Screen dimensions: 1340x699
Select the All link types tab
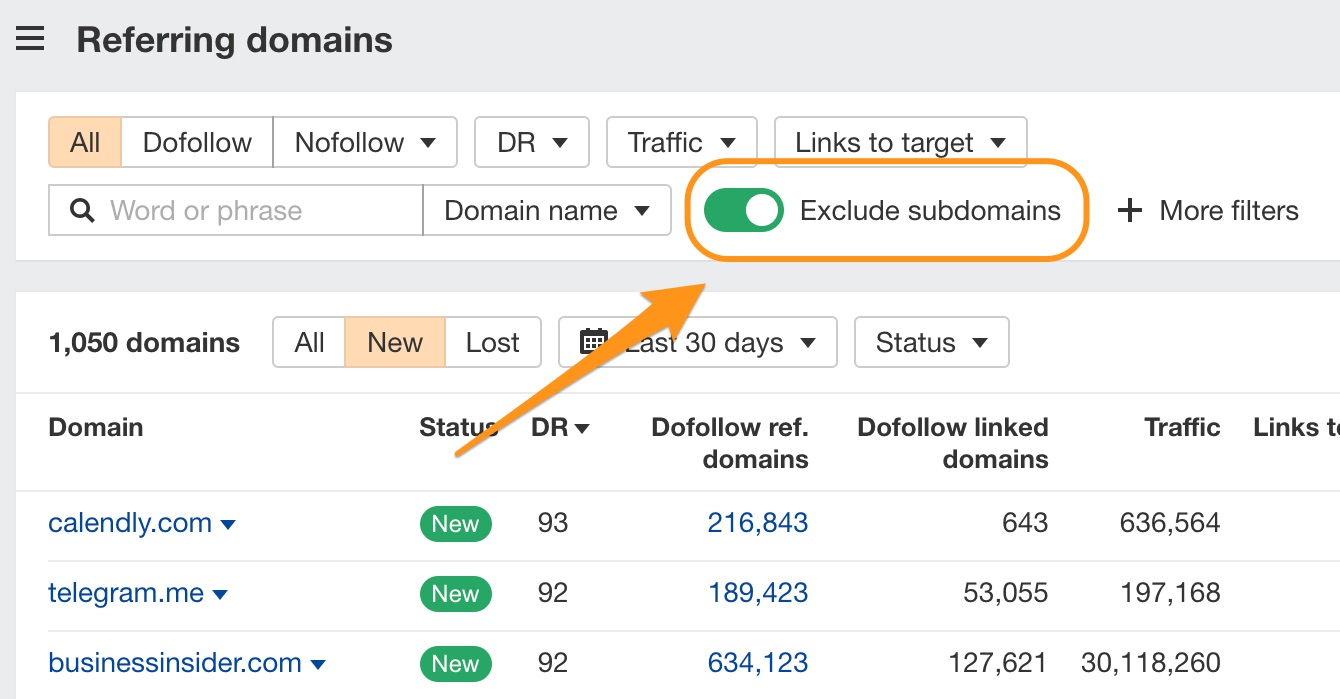point(85,143)
